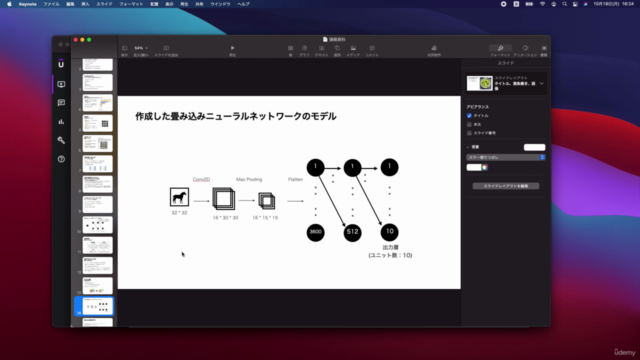Open the ファイル menu

[x=51, y=4]
